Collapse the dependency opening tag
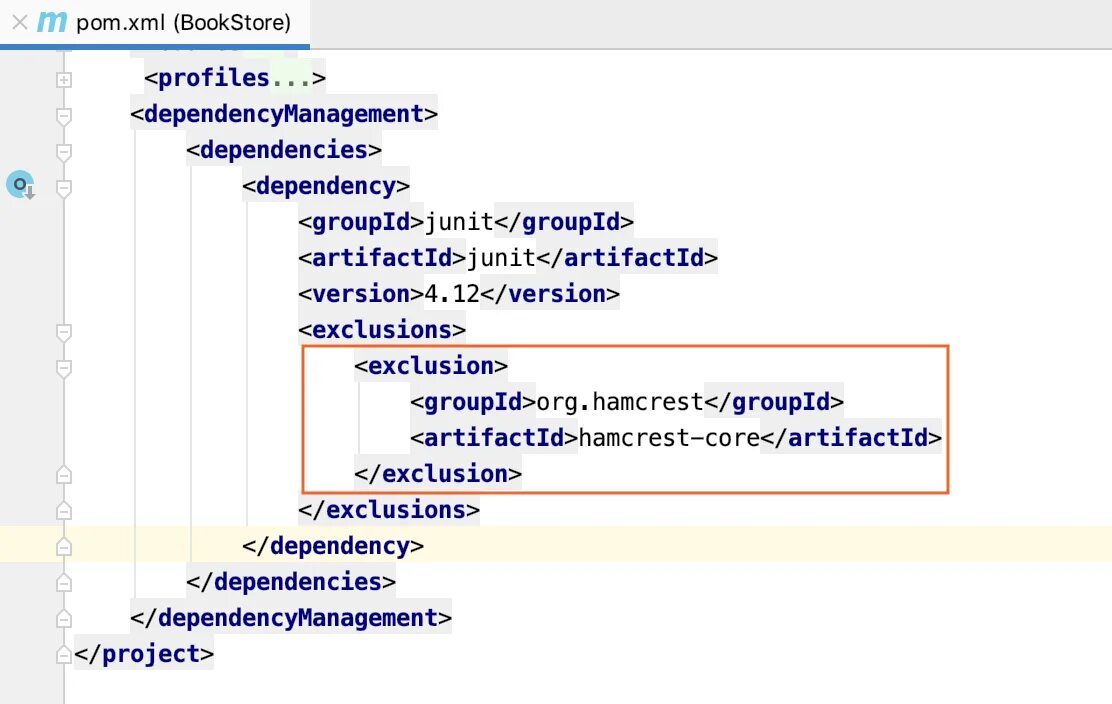This screenshot has width=1112, height=704. pyautogui.click(x=64, y=188)
